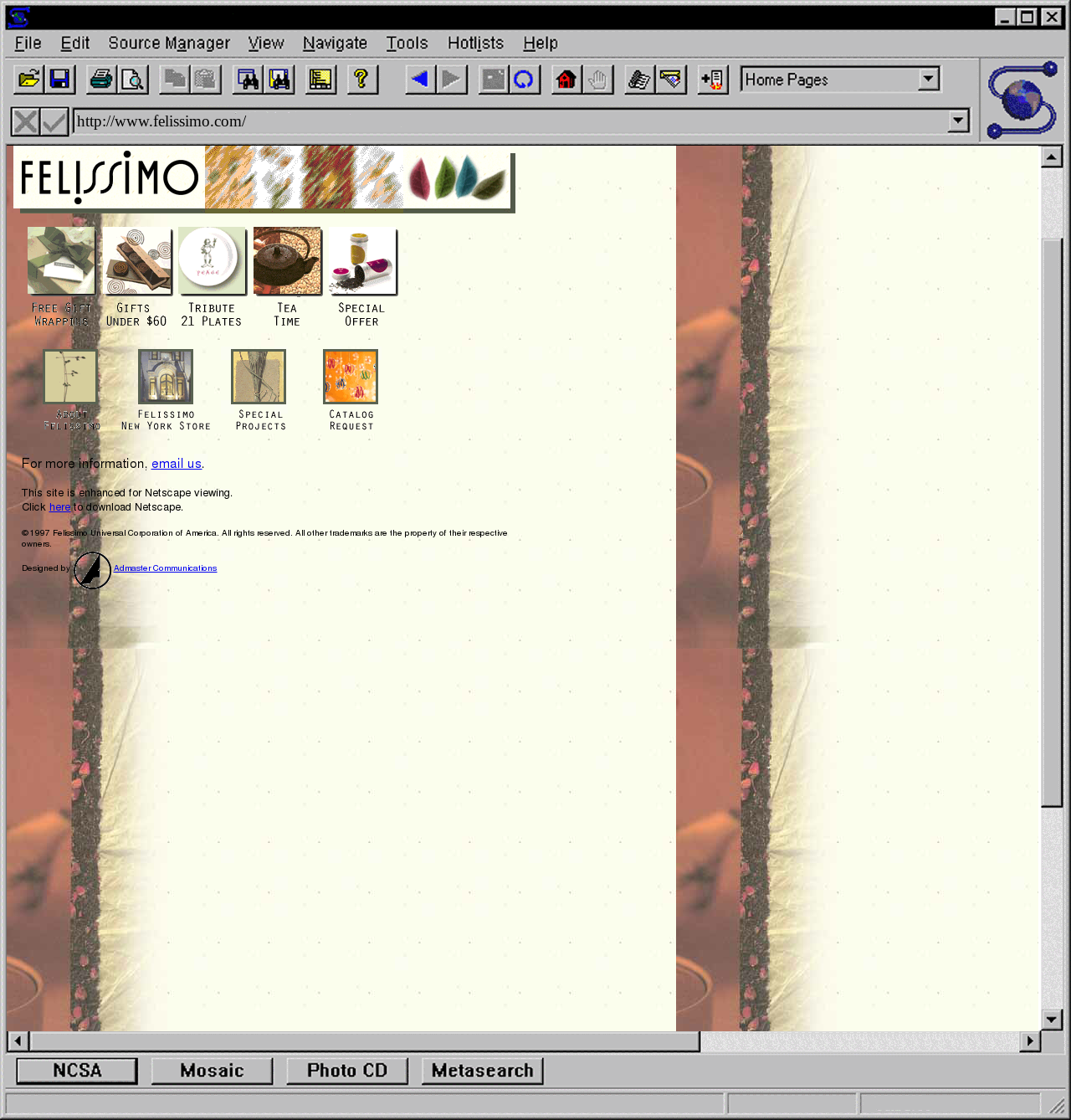Click the Tea Time teapot thumbnail
The image size is (1071, 1120).
click(287, 261)
